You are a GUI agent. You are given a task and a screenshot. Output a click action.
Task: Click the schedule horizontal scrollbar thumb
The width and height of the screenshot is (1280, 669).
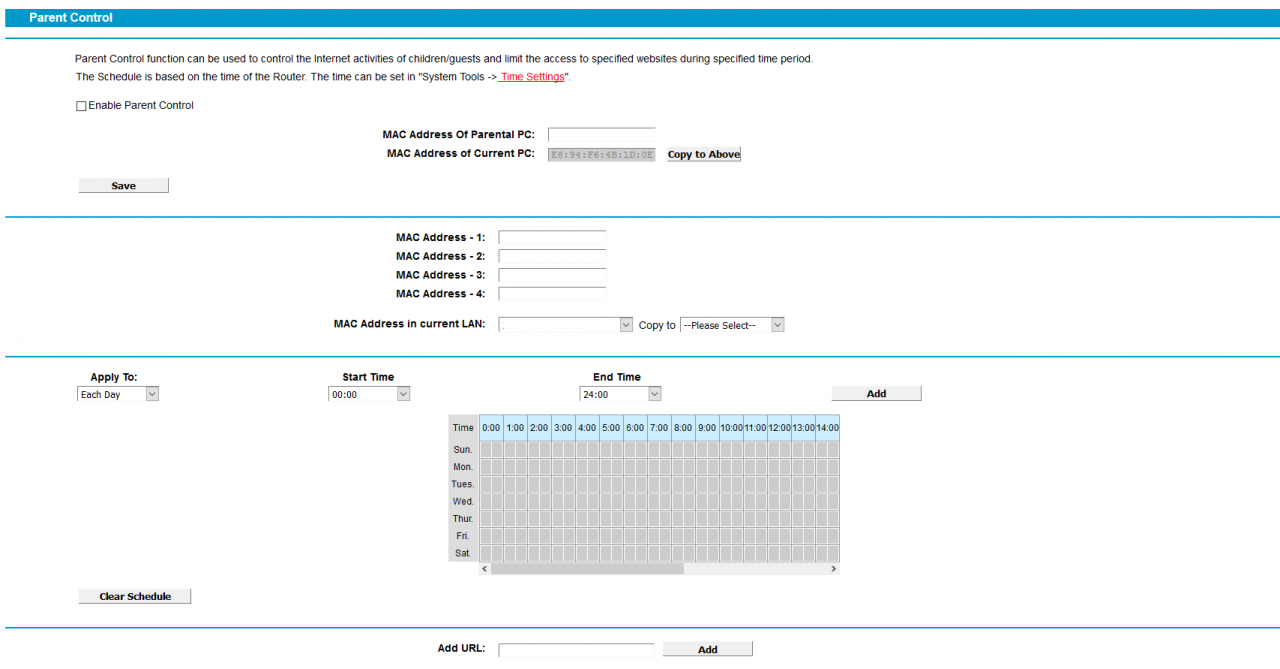pos(587,568)
